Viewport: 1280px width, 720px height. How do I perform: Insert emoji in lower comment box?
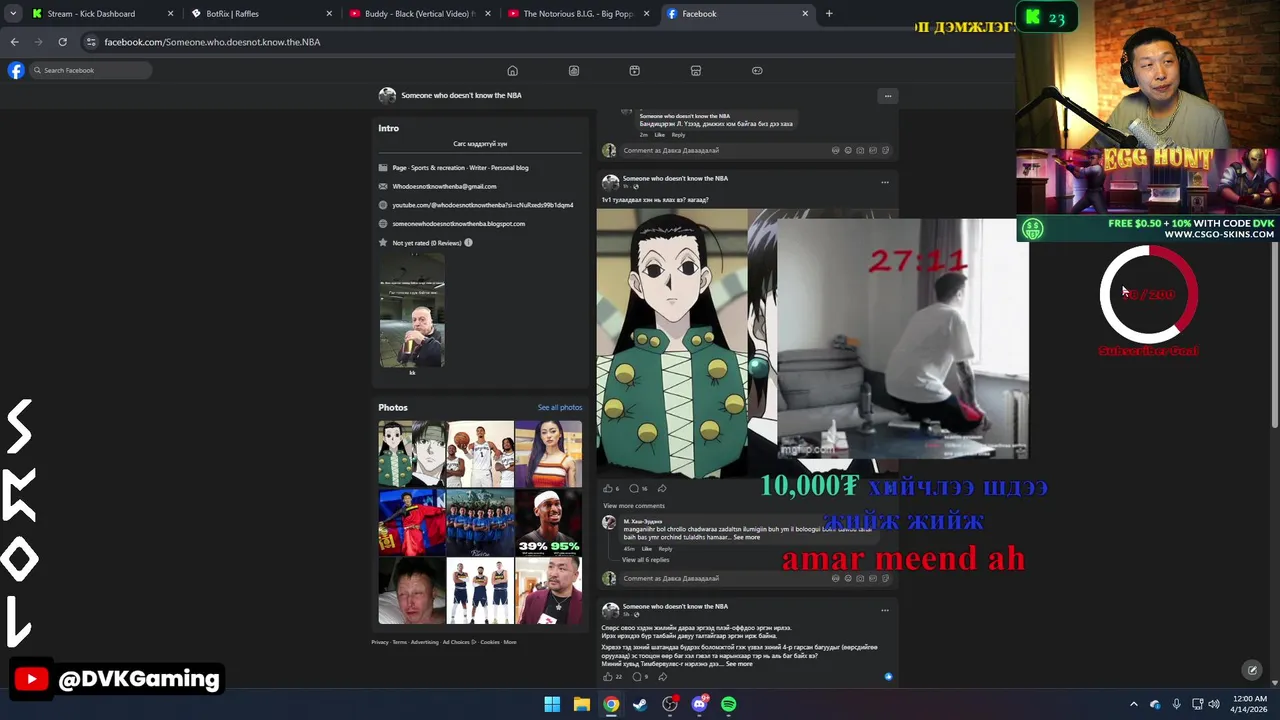(x=848, y=578)
